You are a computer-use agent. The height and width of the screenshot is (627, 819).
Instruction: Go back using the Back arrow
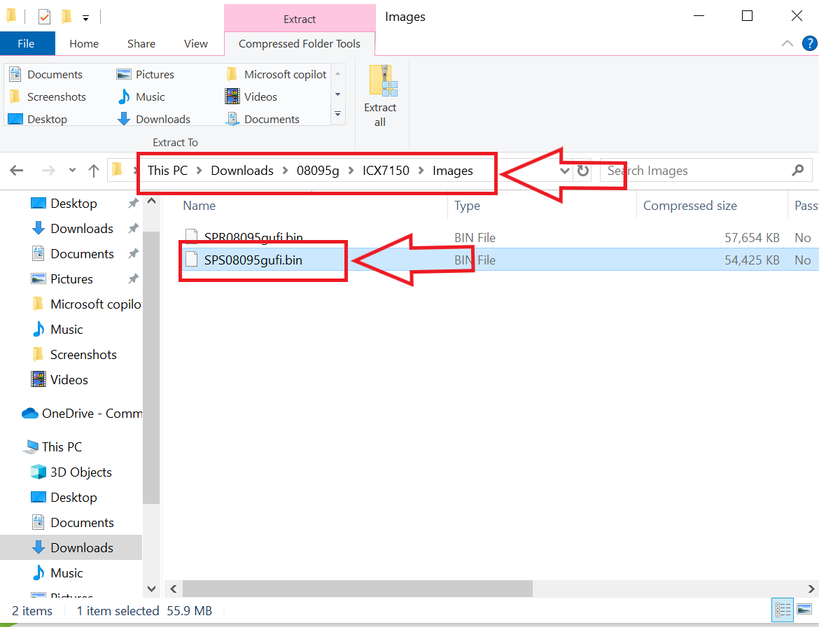(17, 170)
